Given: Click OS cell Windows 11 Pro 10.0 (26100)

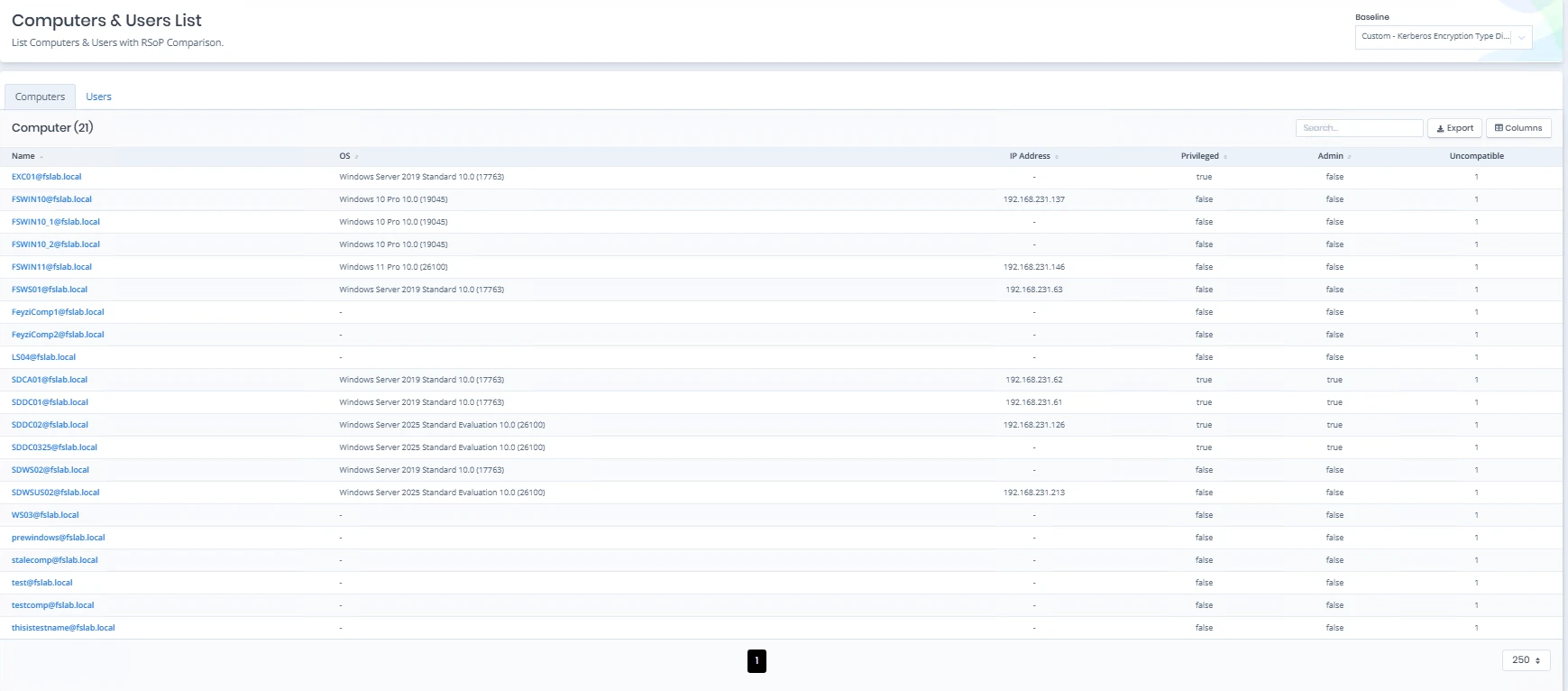Looking at the screenshot, I should 393,267.
